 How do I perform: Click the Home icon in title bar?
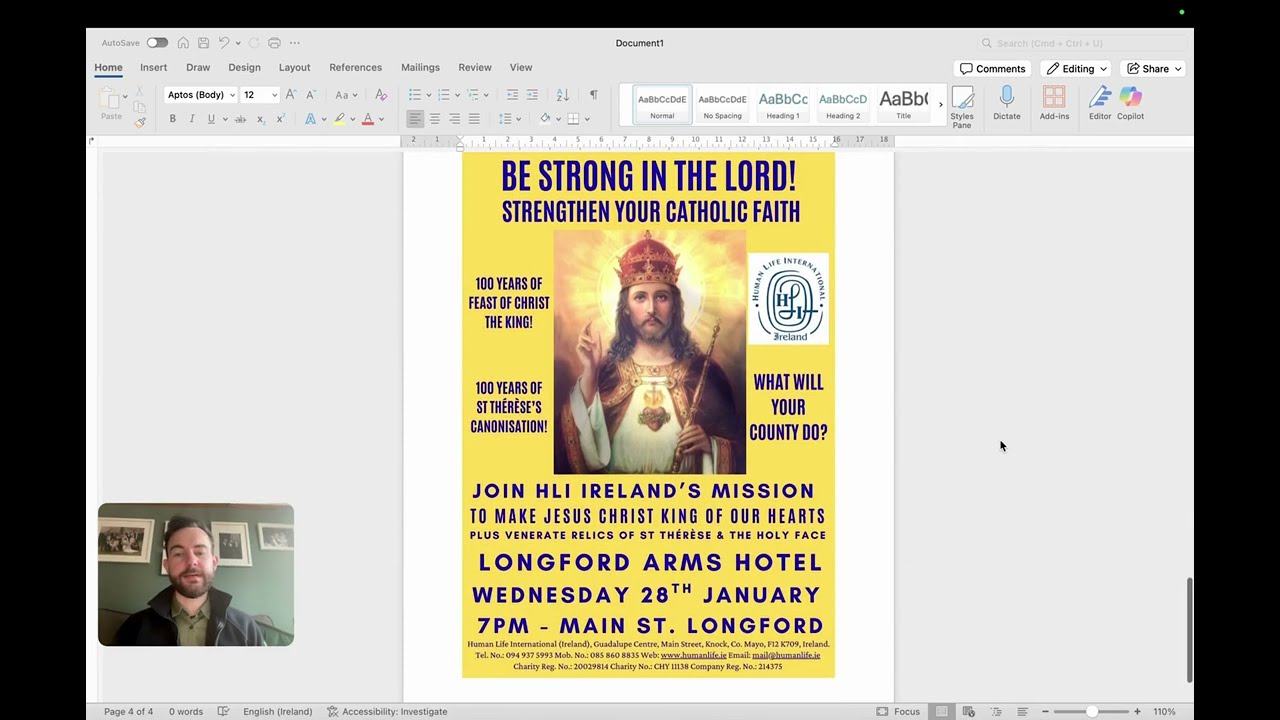point(183,43)
